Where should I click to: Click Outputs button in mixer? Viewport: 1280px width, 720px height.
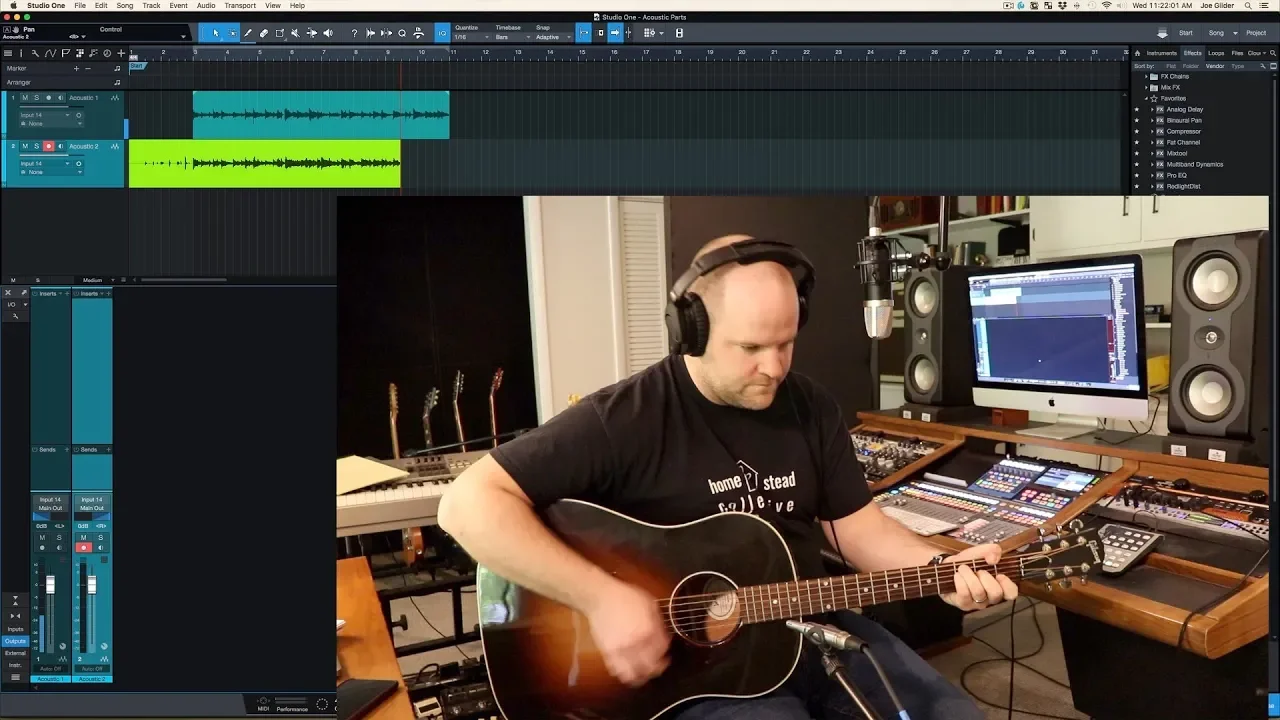point(15,641)
